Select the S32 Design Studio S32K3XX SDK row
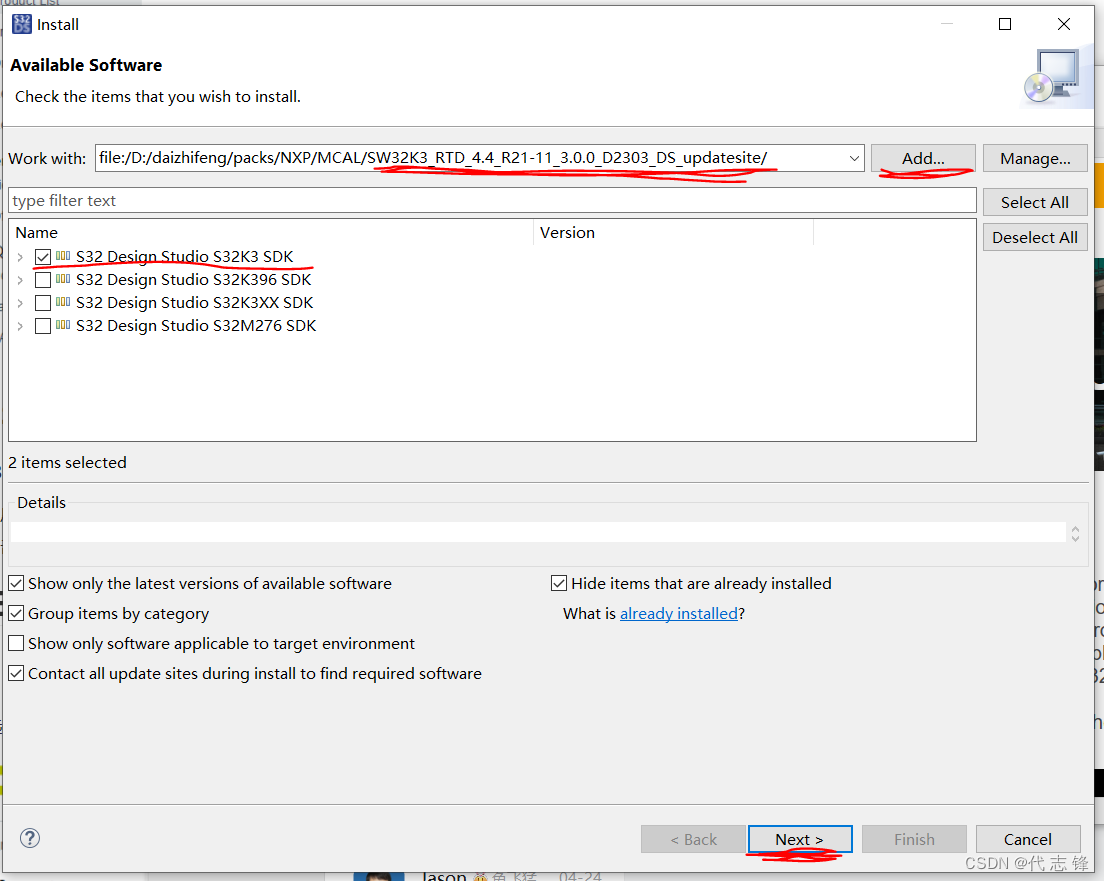1104x881 pixels. [x=194, y=303]
